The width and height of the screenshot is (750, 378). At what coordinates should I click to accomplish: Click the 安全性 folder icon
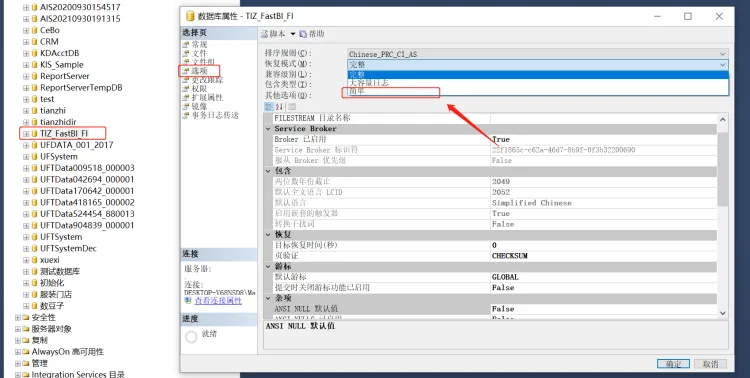[x=26, y=317]
